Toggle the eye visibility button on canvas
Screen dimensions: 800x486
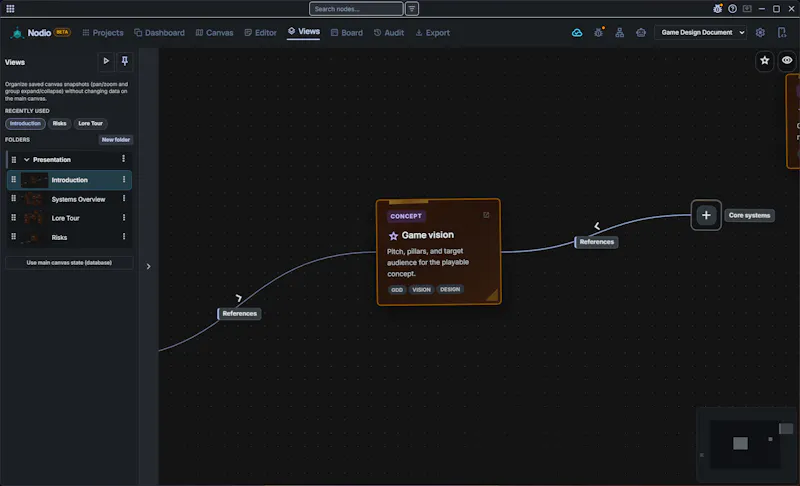click(x=787, y=61)
